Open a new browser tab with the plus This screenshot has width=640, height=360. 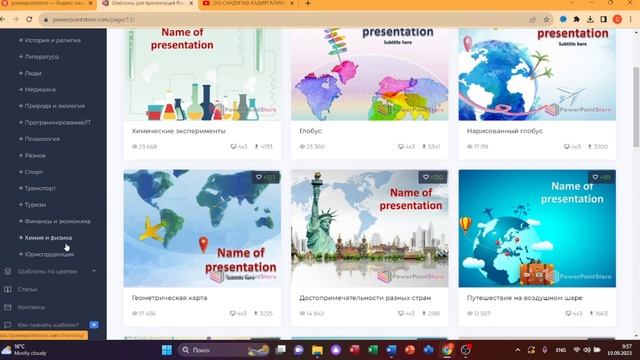point(308,3)
